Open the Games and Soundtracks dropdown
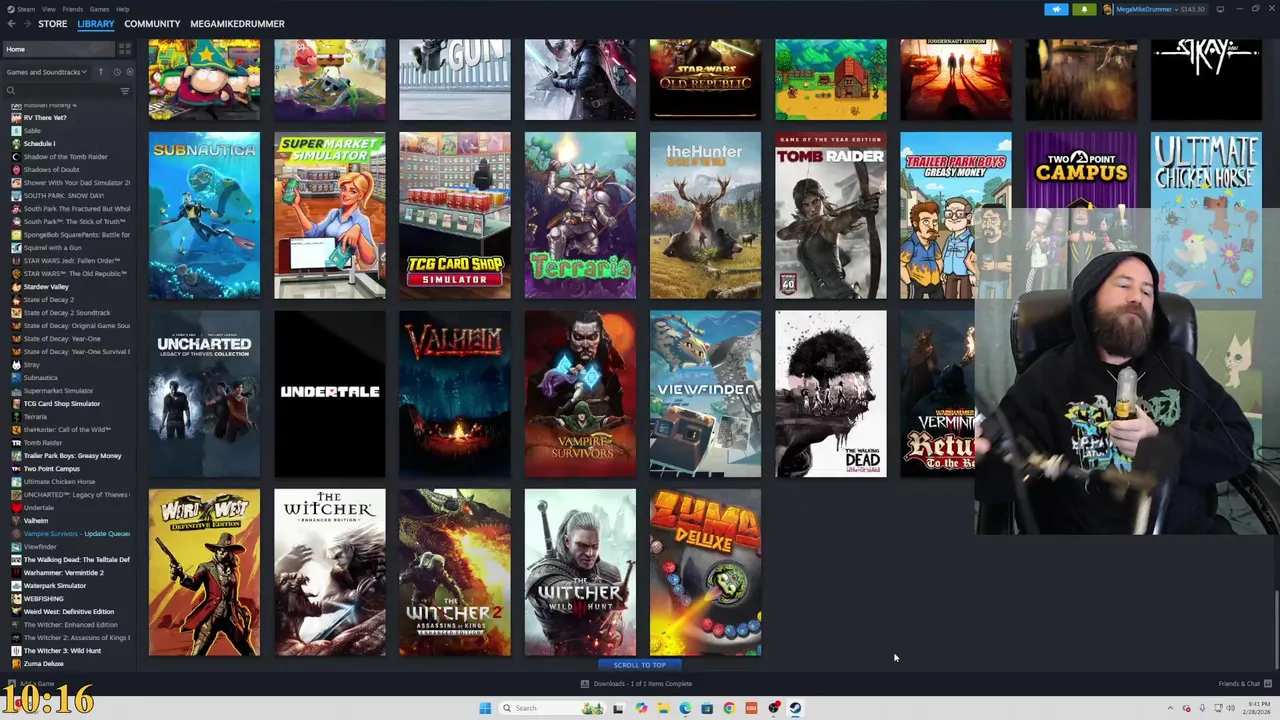The height and width of the screenshot is (720, 1280). (46, 72)
